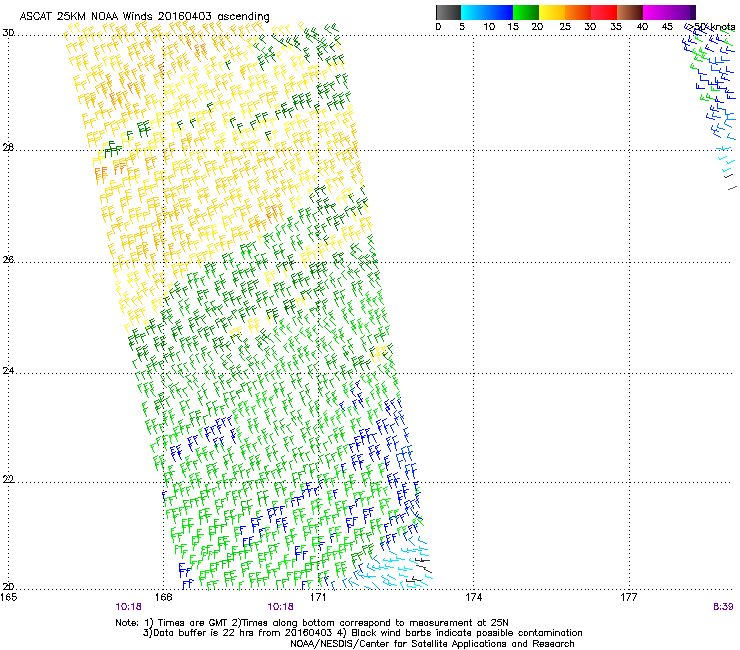740x650 pixels.
Task: Click the latitude label 20
Action: point(8,587)
